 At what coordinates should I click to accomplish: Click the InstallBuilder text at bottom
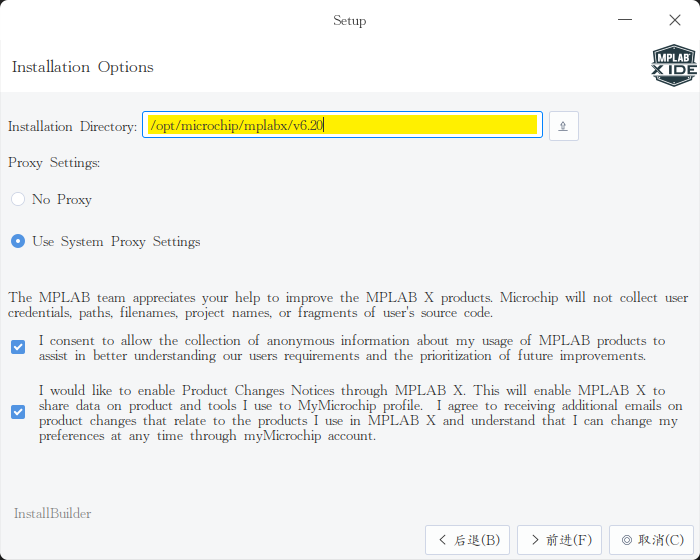click(x=52, y=514)
